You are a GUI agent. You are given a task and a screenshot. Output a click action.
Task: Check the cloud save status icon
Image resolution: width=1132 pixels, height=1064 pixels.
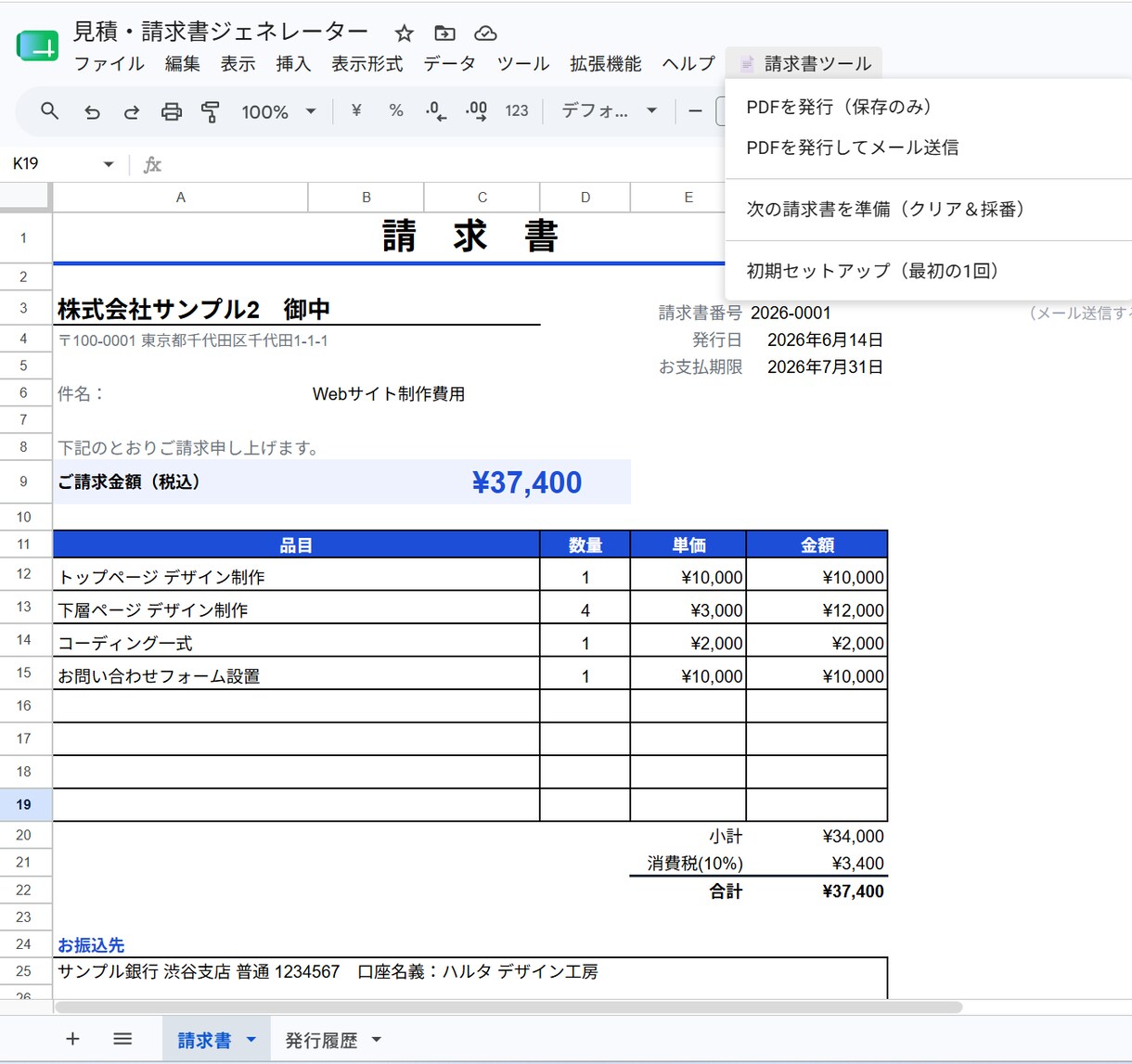tap(485, 33)
